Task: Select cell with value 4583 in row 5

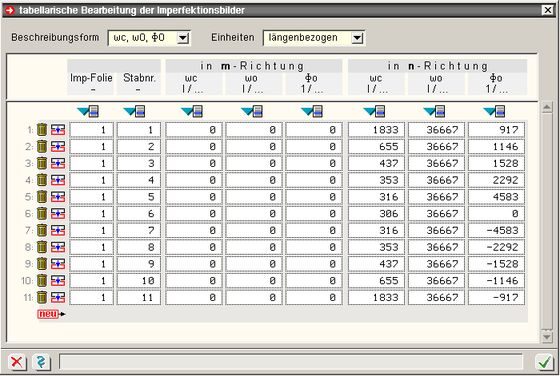Action: point(496,197)
